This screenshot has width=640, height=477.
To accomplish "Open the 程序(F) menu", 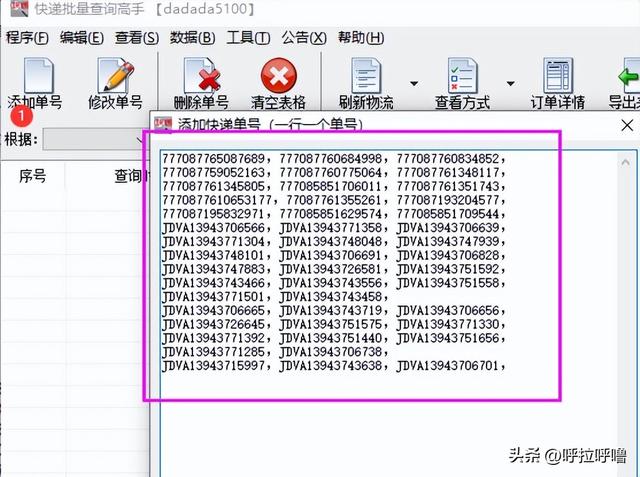I will [27, 38].
